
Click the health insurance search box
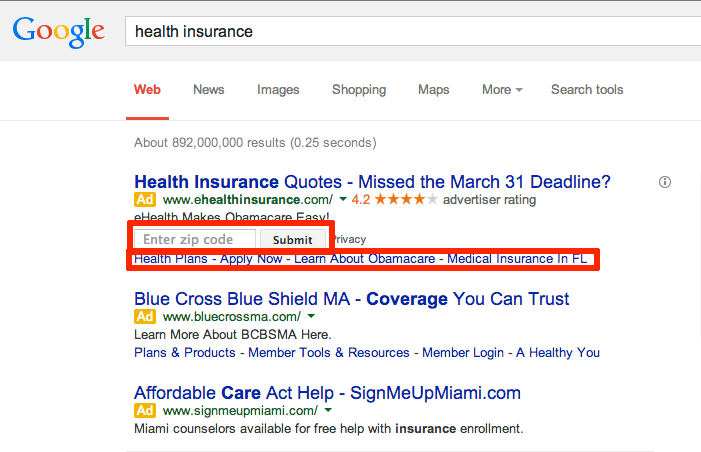tap(413, 31)
